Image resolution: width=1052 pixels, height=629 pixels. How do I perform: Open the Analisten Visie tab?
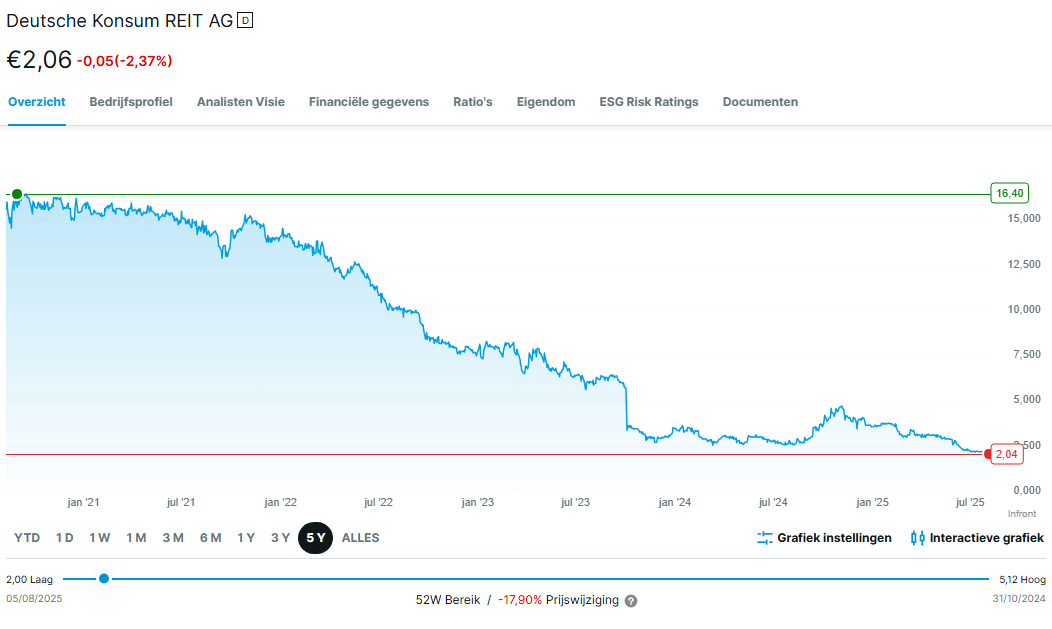241,102
